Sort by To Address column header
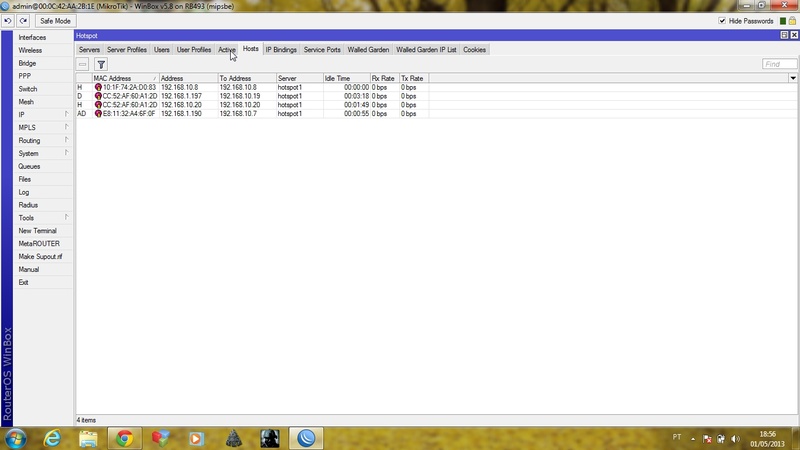Image resolution: width=800 pixels, height=450 pixels. click(247, 78)
